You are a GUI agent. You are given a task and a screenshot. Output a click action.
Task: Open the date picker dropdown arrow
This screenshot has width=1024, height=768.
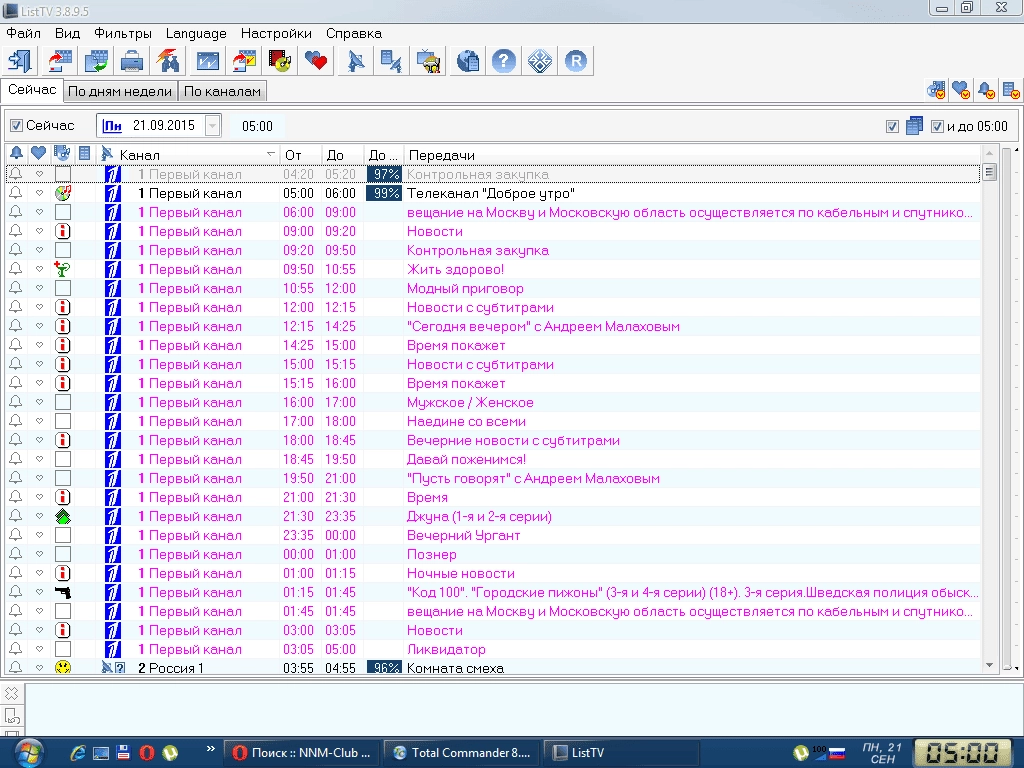click(x=212, y=125)
